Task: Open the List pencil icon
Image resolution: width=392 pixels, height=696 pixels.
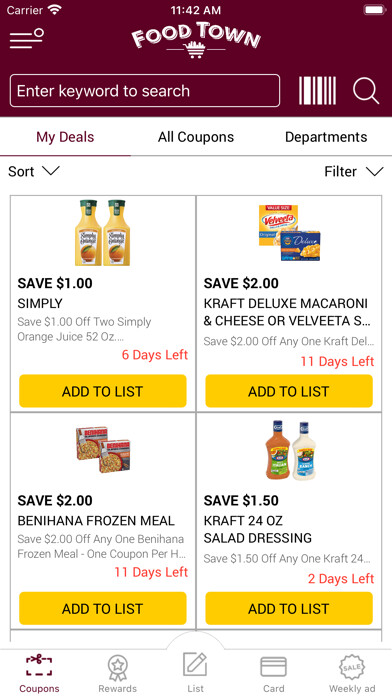Action: click(195, 664)
